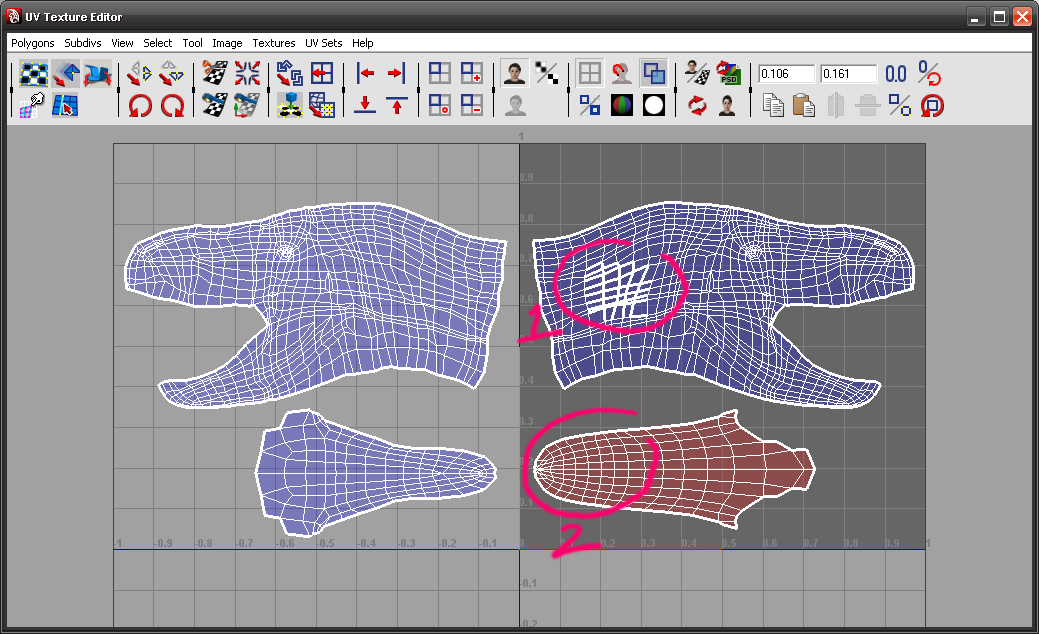Click the cut UVs scissors icon
The image size is (1039, 634).
click(215, 73)
